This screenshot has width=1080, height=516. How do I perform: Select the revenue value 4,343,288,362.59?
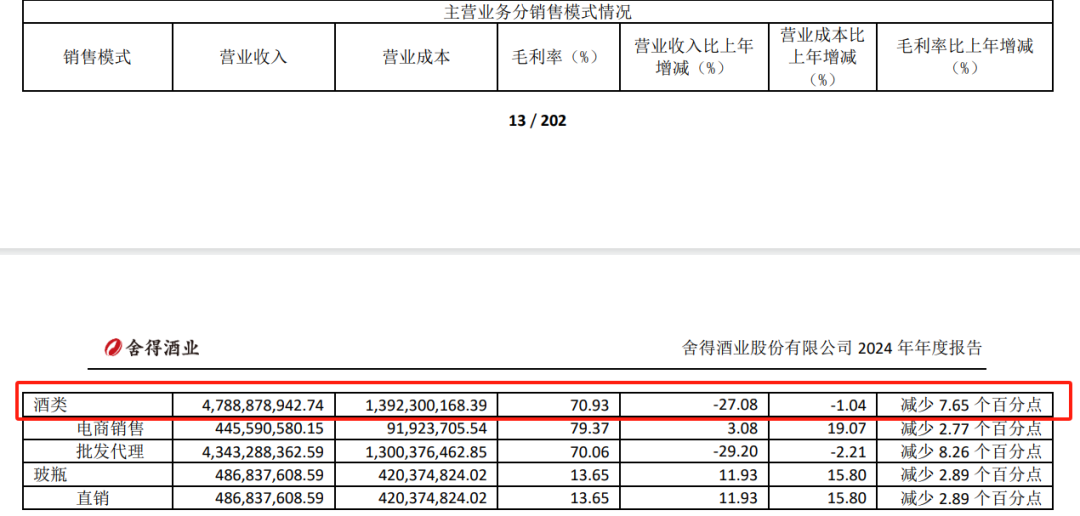(x=261, y=452)
